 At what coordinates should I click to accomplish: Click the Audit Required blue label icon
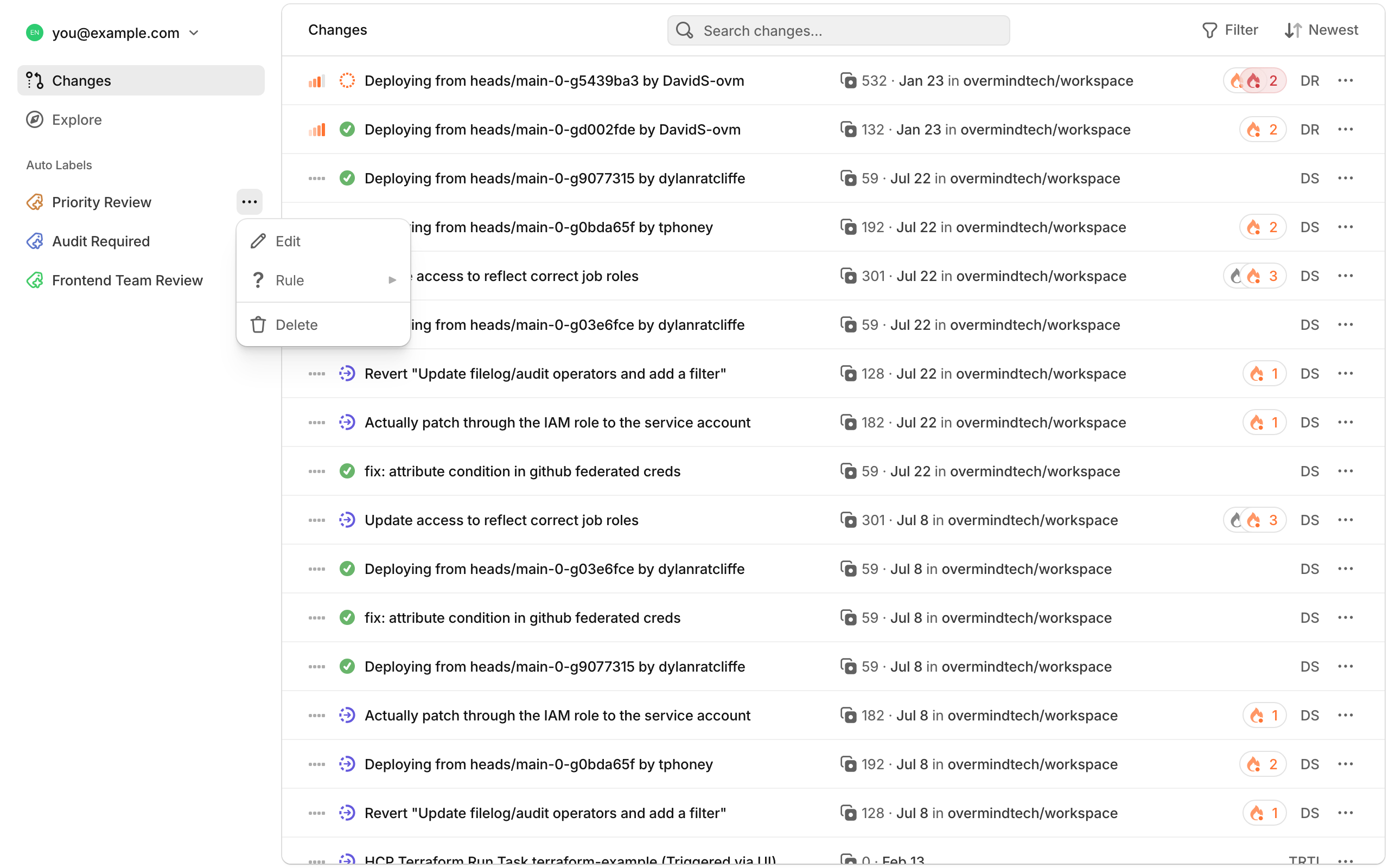pyautogui.click(x=35, y=241)
